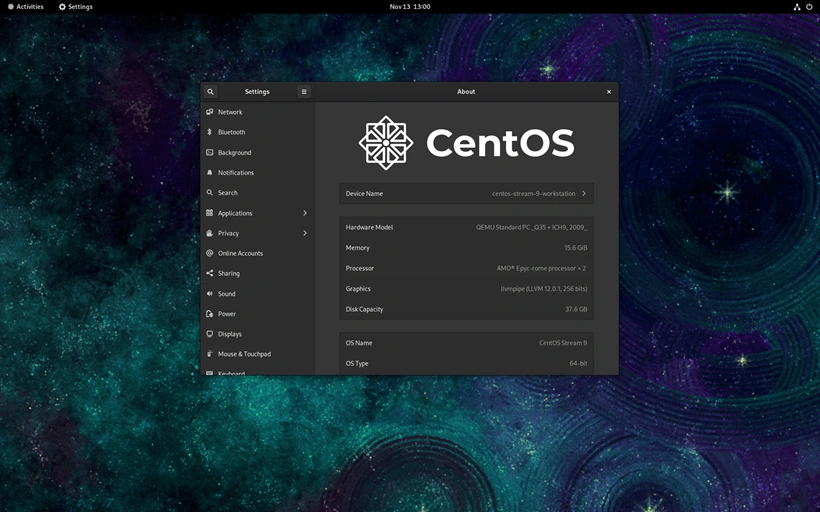820x512 pixels.
Task: Open the Network settings panel
Action: click(257, 112)
